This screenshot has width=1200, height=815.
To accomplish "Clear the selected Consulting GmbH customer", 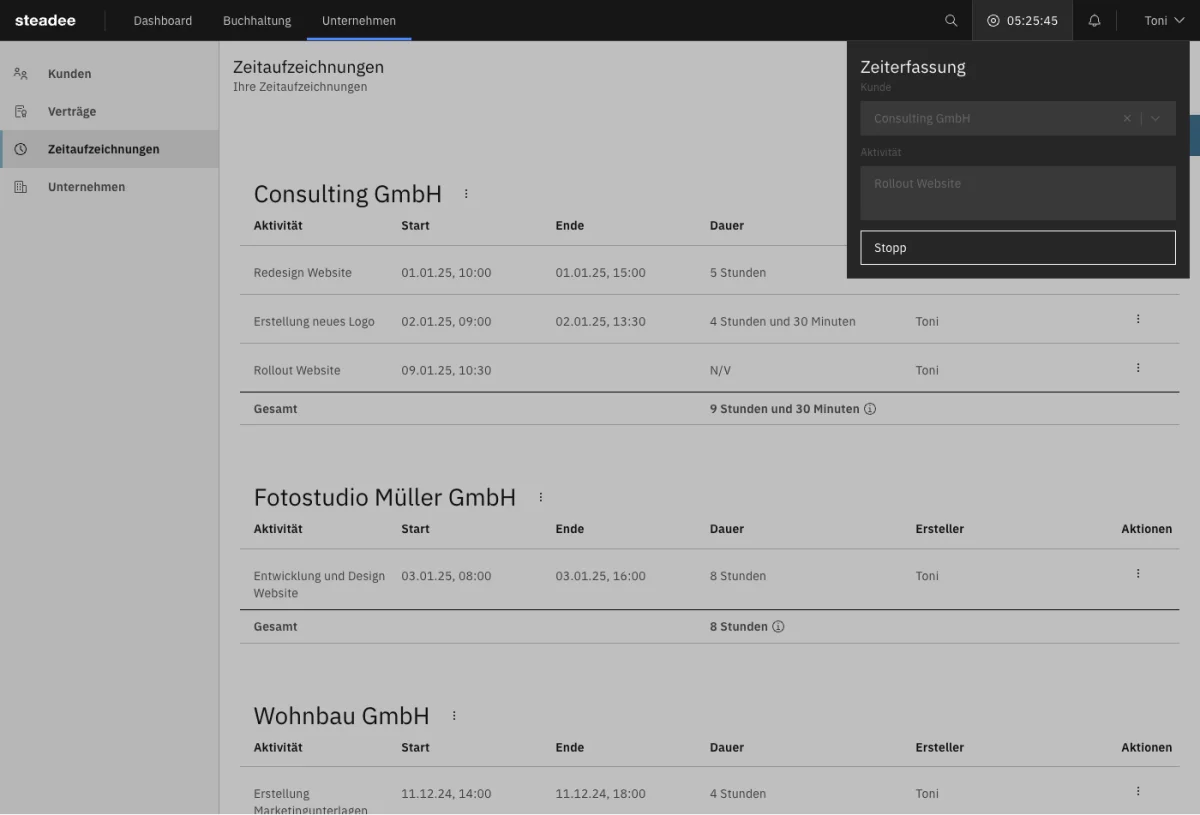I will coord(1127,118).
